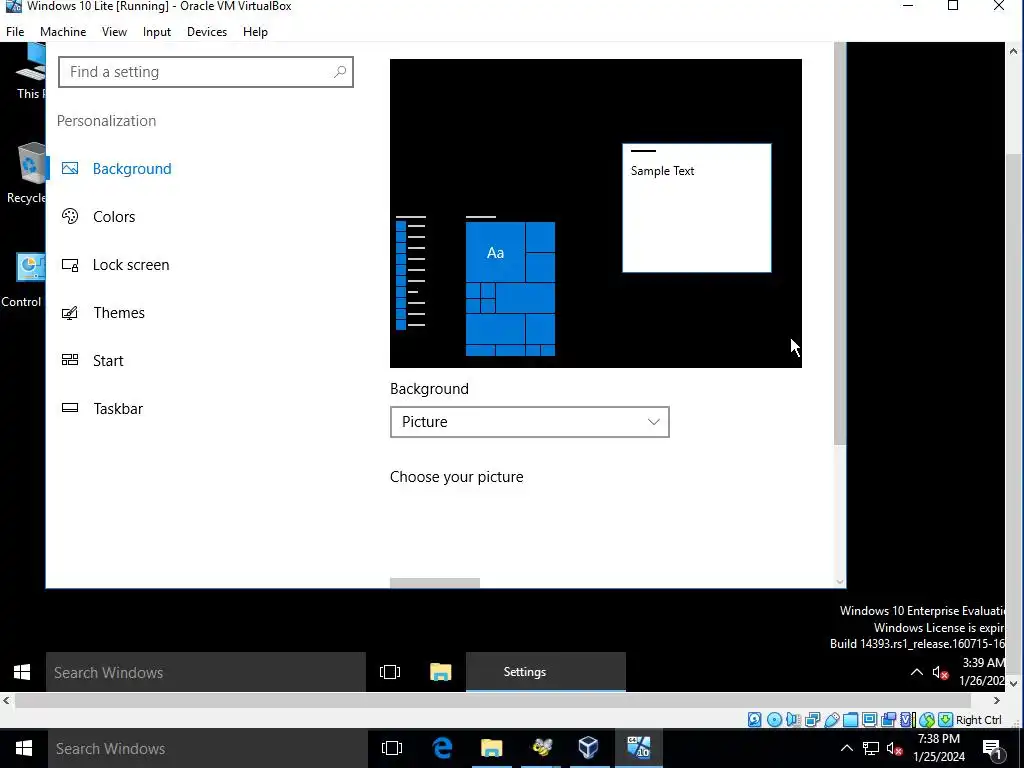Click the host Search Windows box

208,748
